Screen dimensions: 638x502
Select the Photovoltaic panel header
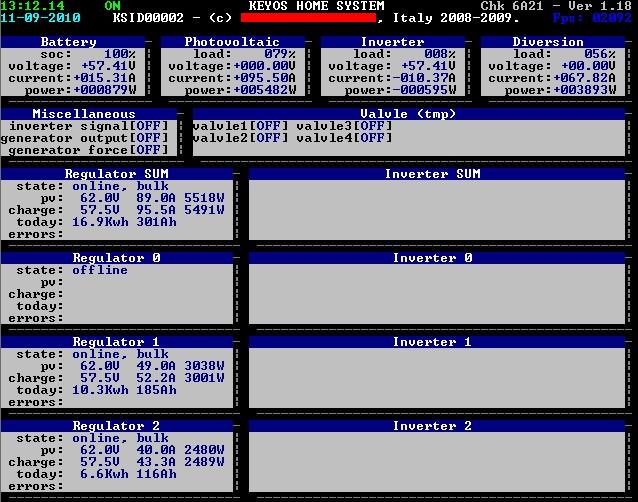pos(228,42)
